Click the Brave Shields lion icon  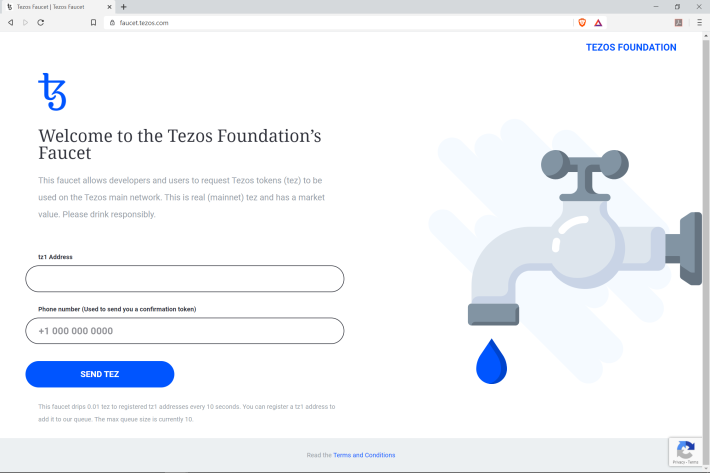click(x=582, y=23)
